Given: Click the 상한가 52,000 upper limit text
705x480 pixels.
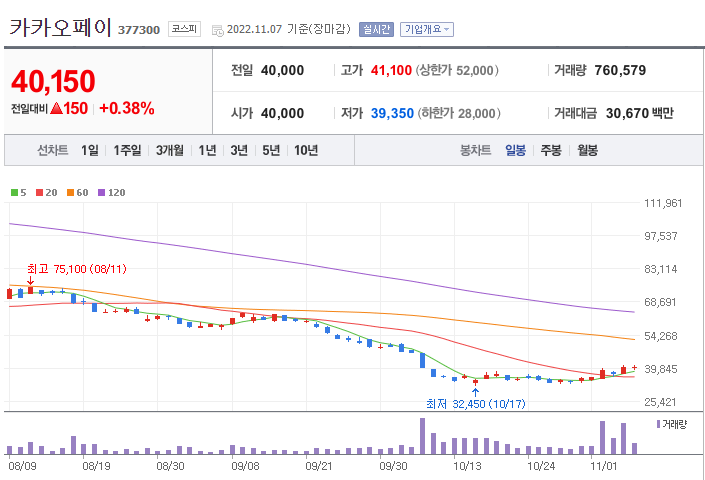Looking at the screenshot, I should pyautogui.click(x=457, y=70).
